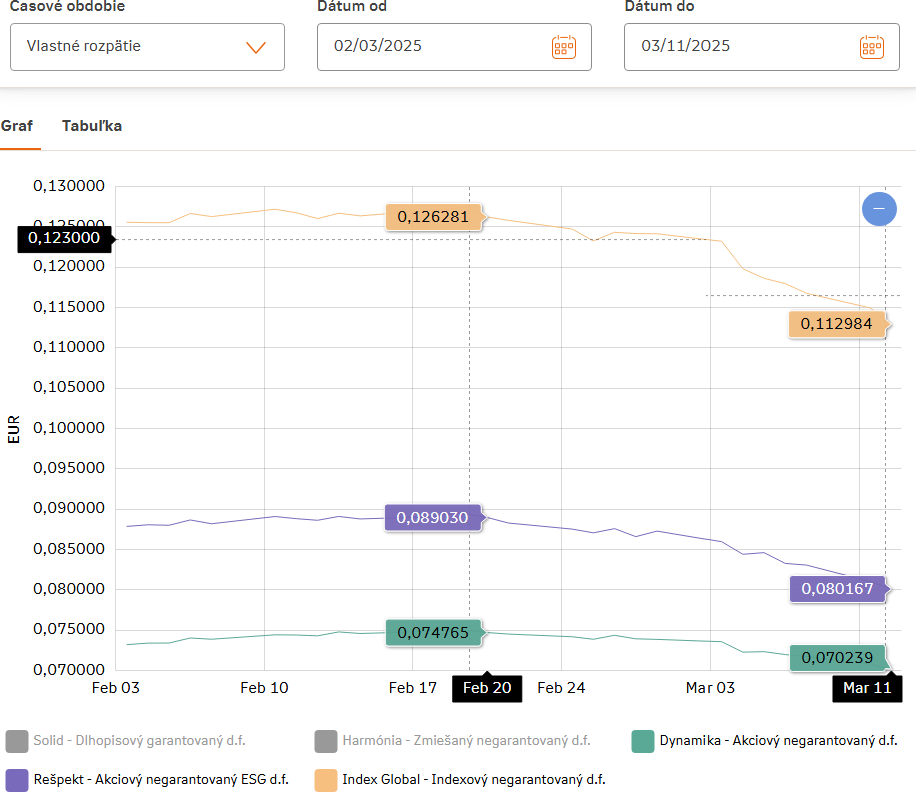Click the purple 0,080167 end value label

[x=838, y=589]
